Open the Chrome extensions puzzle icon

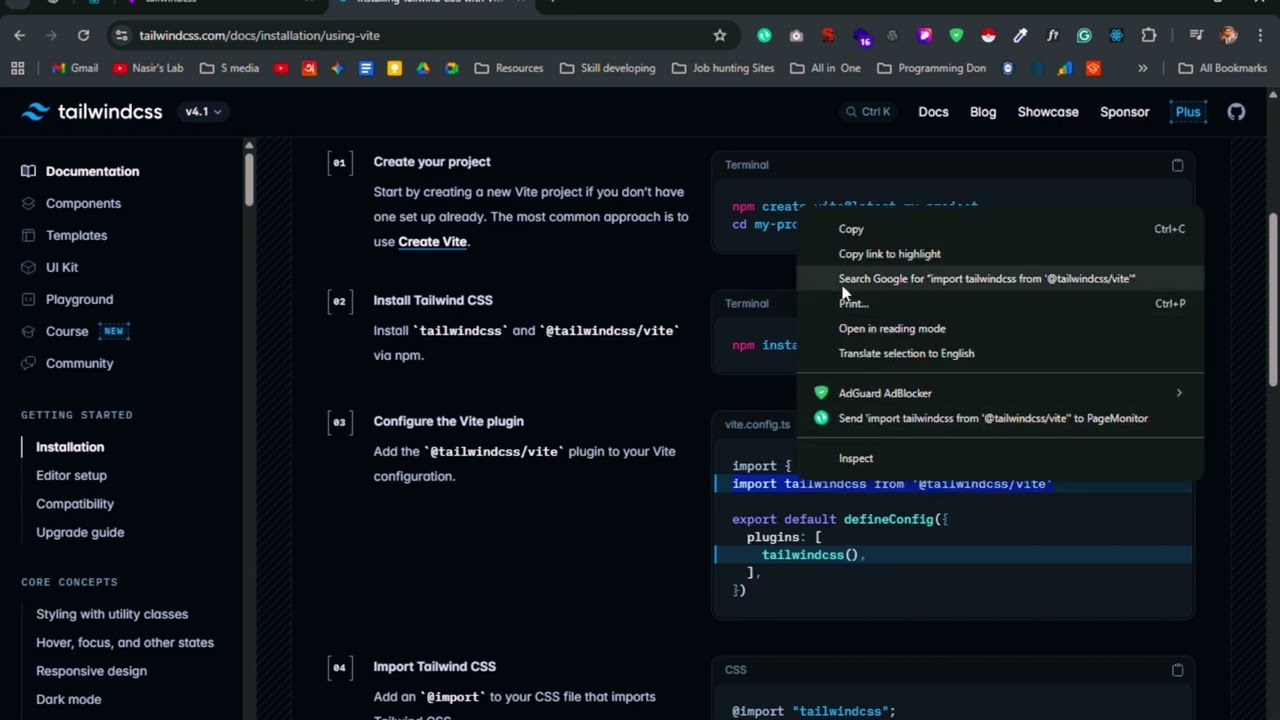click(x=1149, y=35)
